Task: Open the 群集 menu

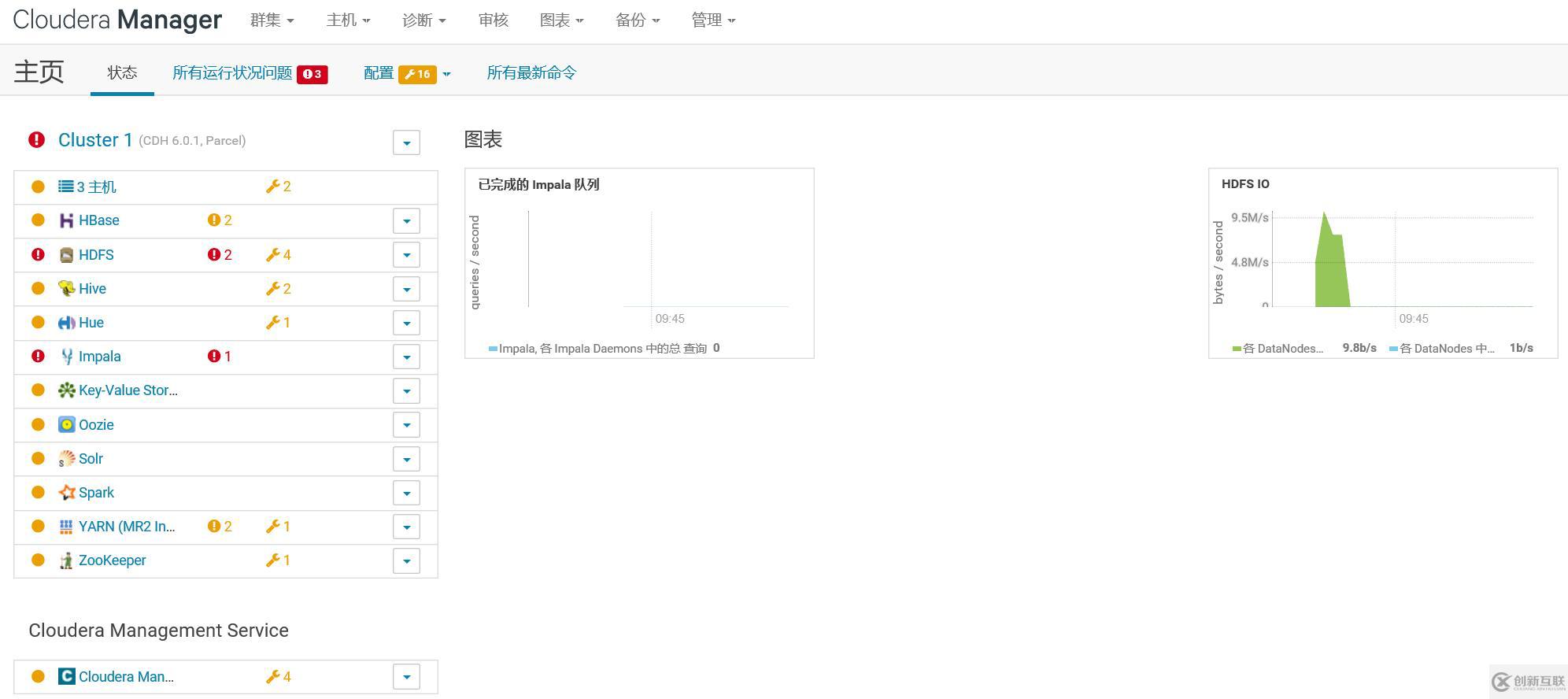Action: (272, 20)
